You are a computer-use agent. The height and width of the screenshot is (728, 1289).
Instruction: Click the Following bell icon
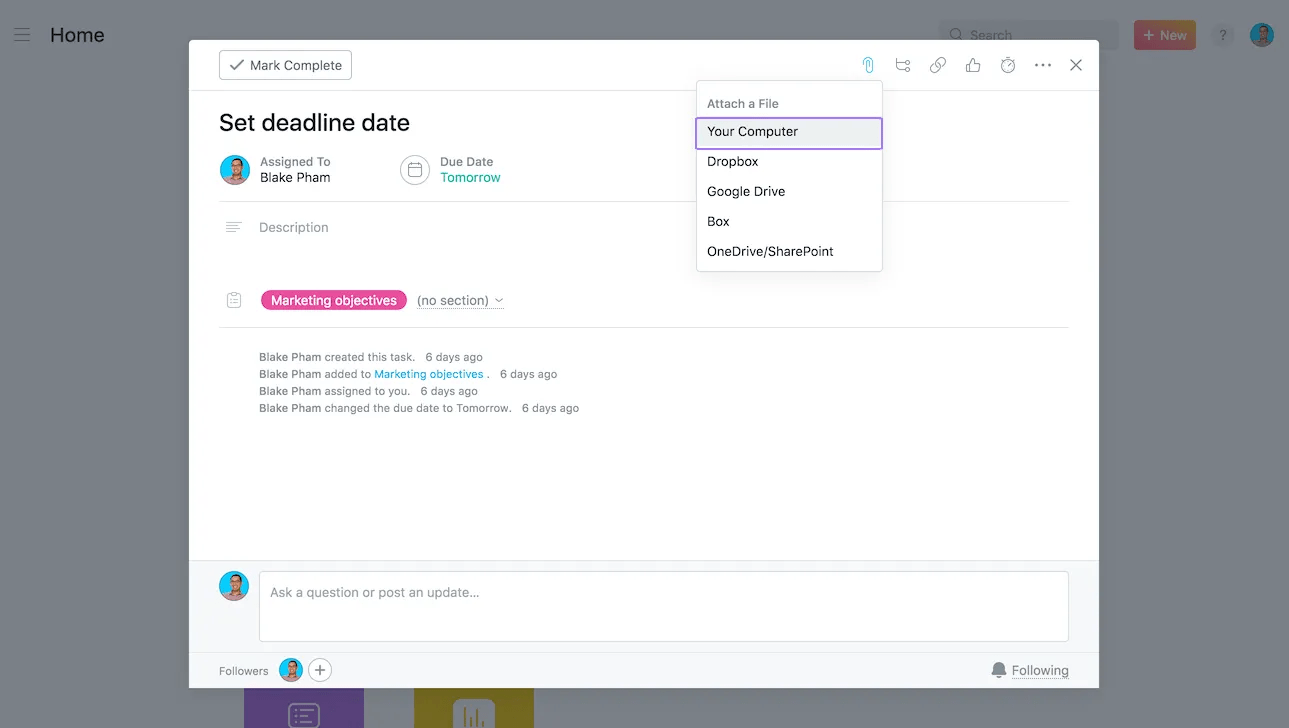[x=998, y=670]
